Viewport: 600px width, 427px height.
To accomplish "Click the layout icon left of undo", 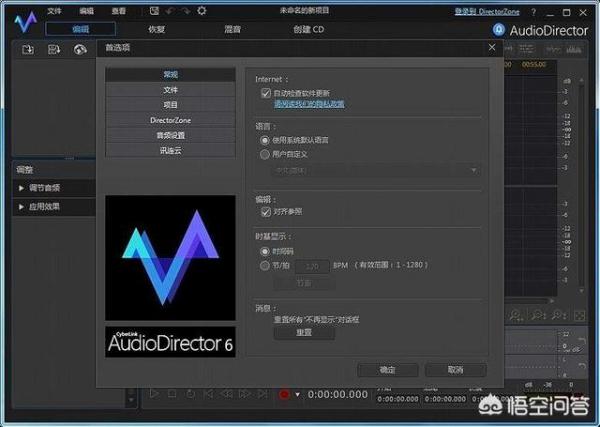I will [154, 11].
